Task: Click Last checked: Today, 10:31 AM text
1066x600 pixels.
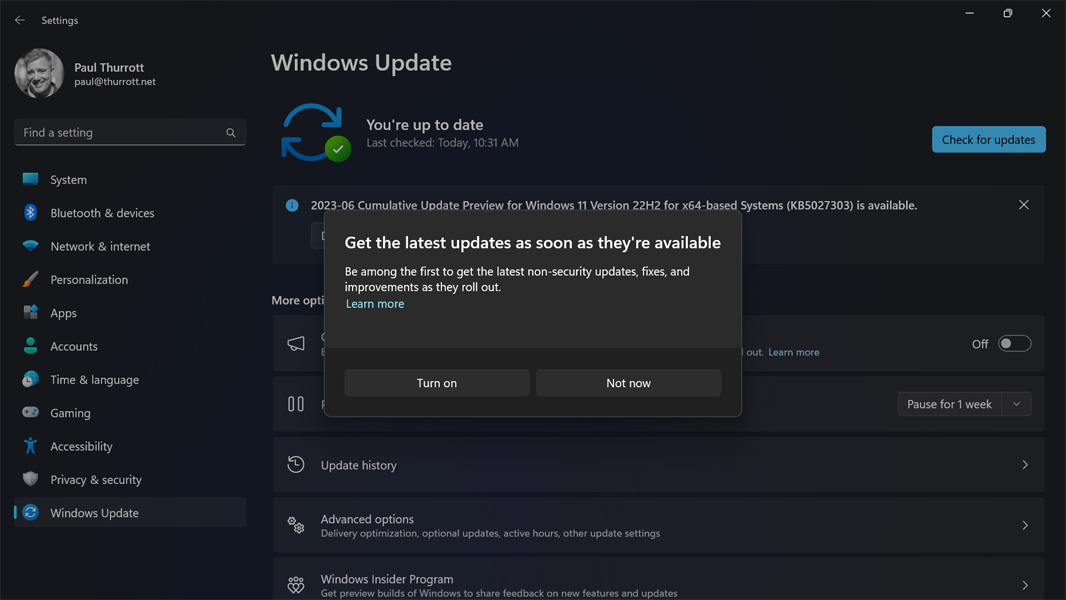Action: pos(443,143)
